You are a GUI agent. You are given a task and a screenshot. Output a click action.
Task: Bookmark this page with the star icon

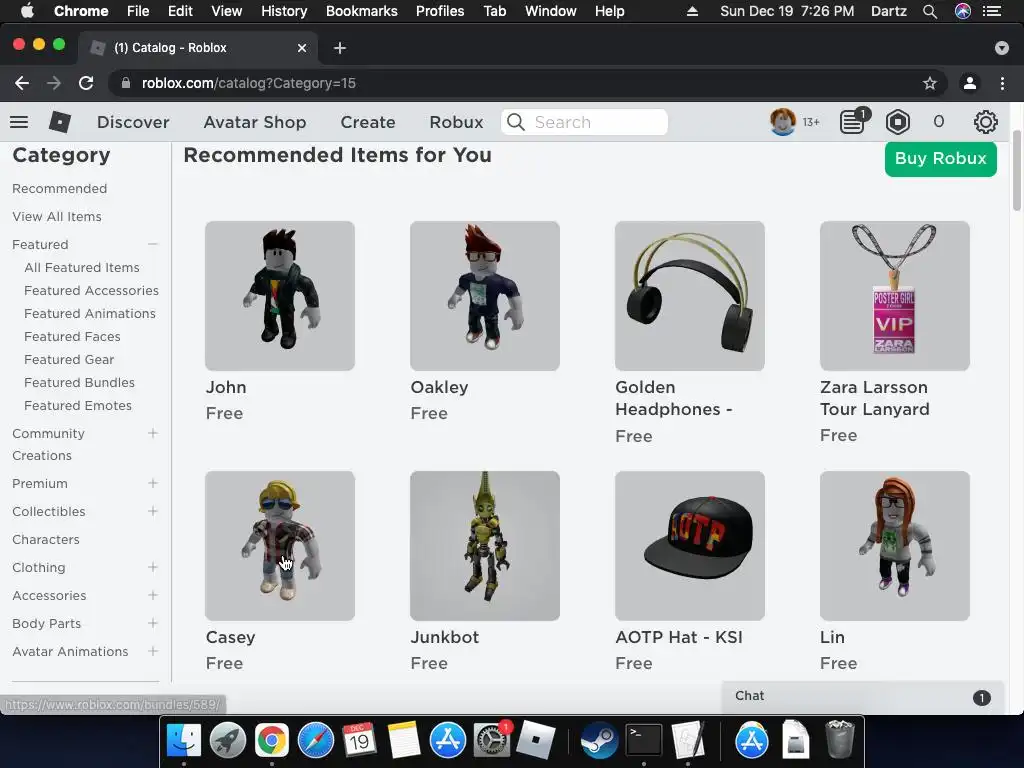(x=929, y=83)
